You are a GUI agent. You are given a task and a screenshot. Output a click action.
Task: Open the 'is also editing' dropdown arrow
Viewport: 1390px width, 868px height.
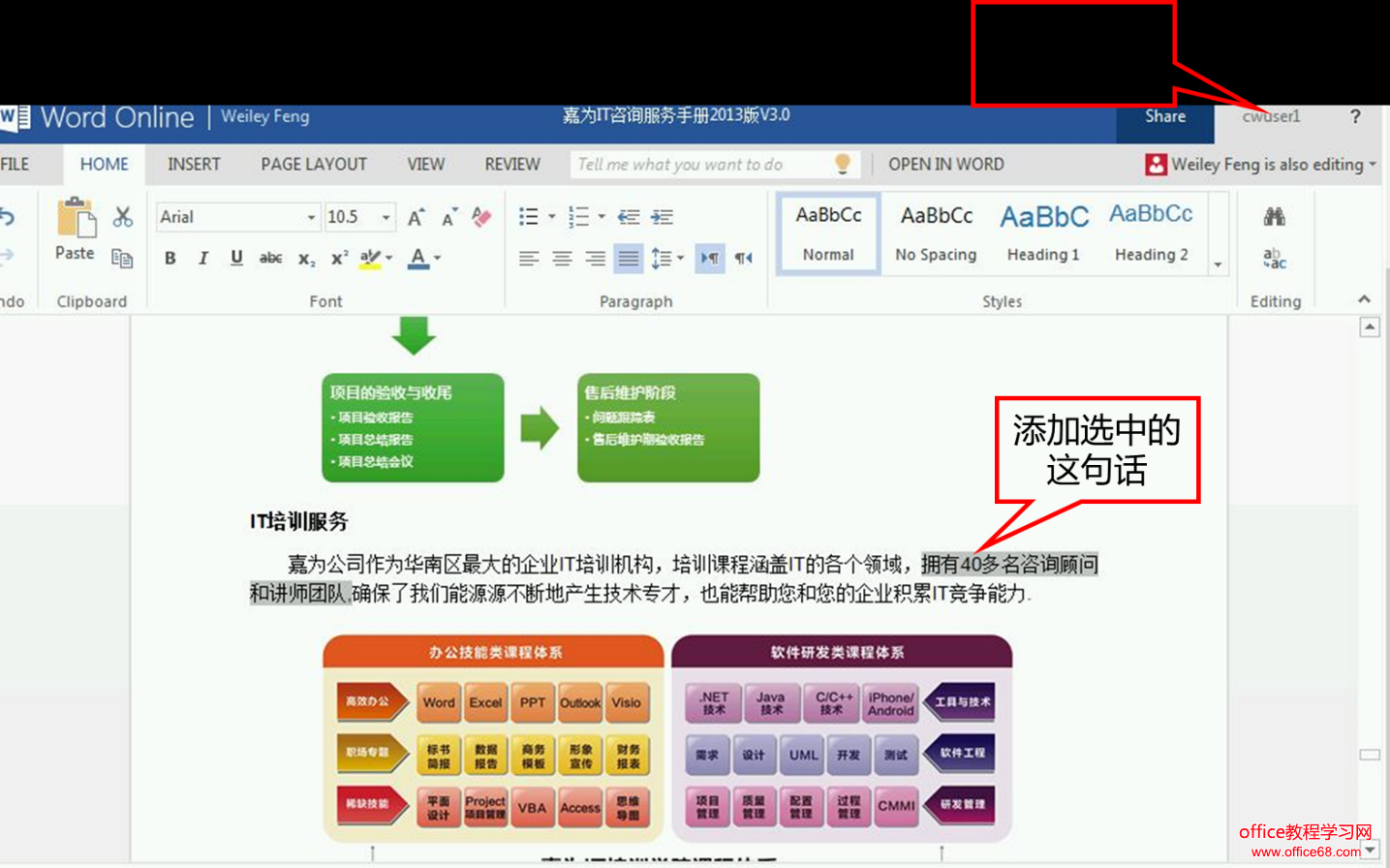click(1373, 165)
